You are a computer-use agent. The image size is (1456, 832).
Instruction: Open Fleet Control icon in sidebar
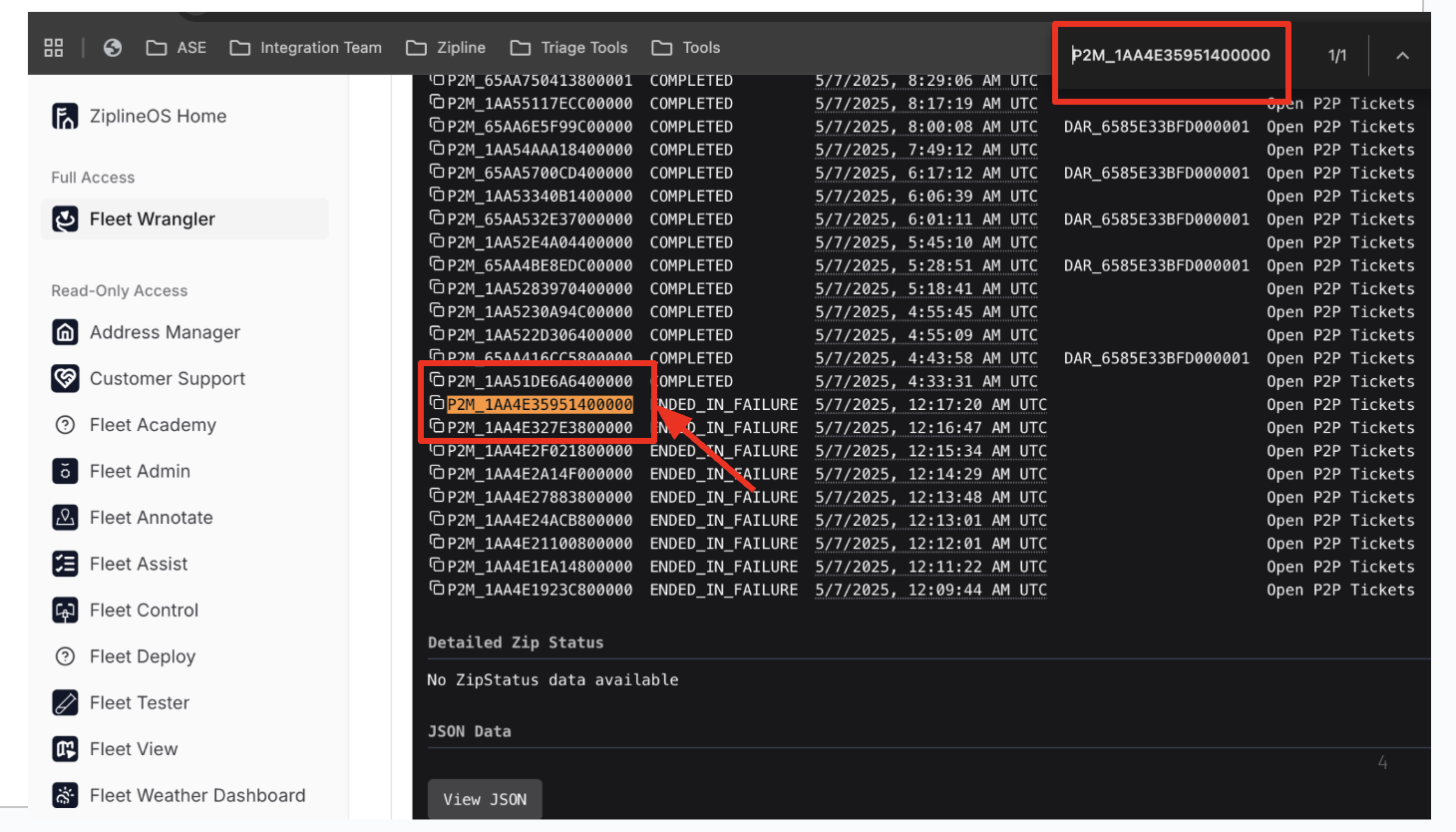tap(65, 611)
